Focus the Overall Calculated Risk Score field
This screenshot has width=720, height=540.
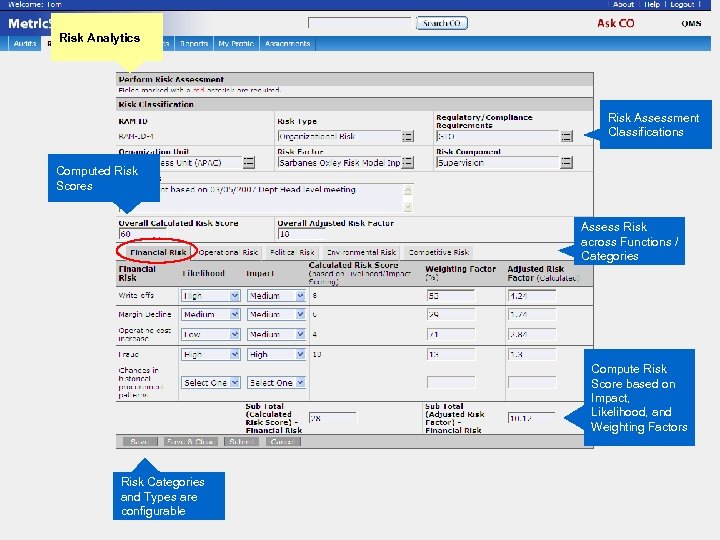pyautogui.click(x=142, y=234)
